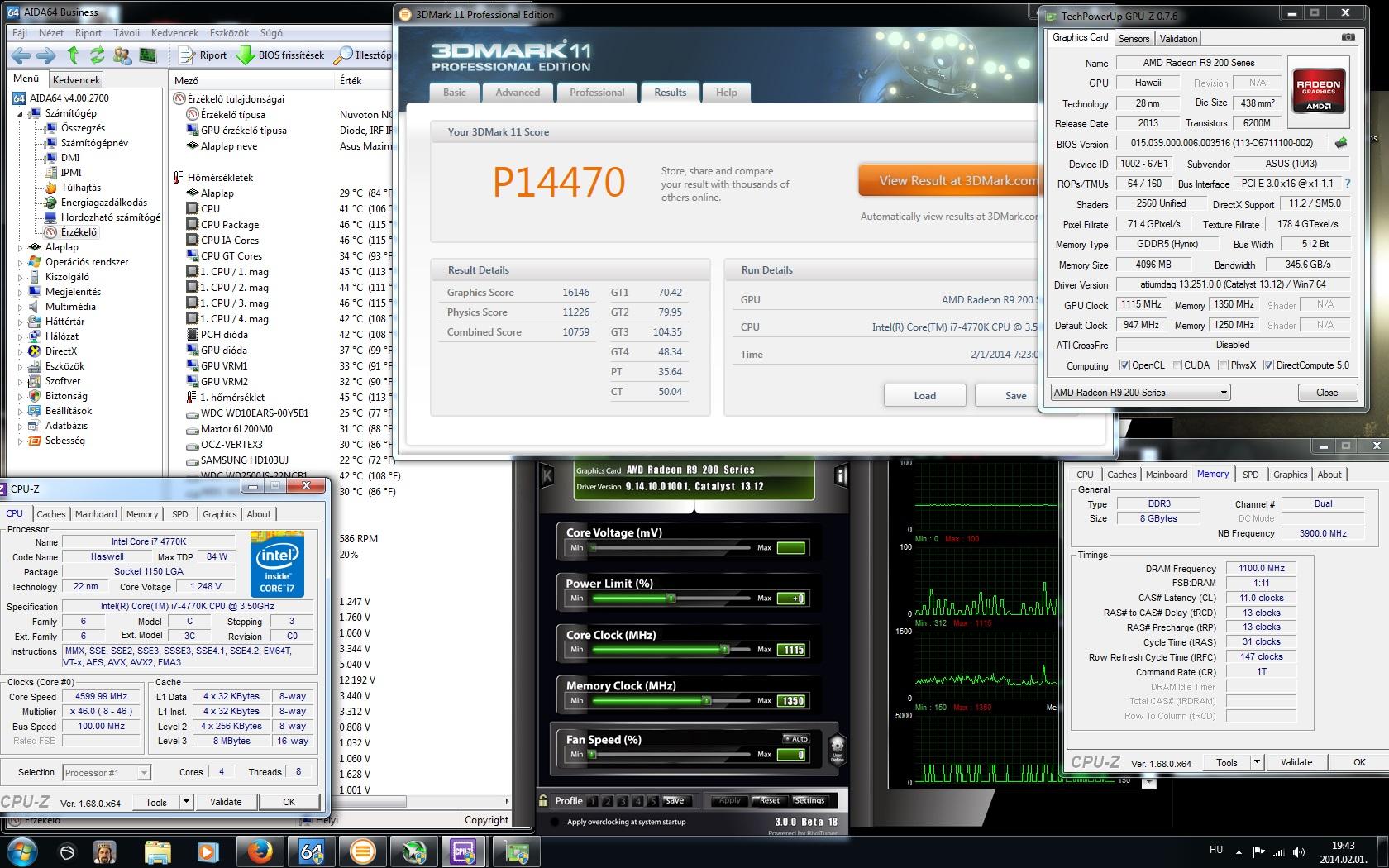Click the GPU-Z BIOS save chip icon
This screenshot has height=868, width=1389.
pyautogui.click(x=1341, y=143)
